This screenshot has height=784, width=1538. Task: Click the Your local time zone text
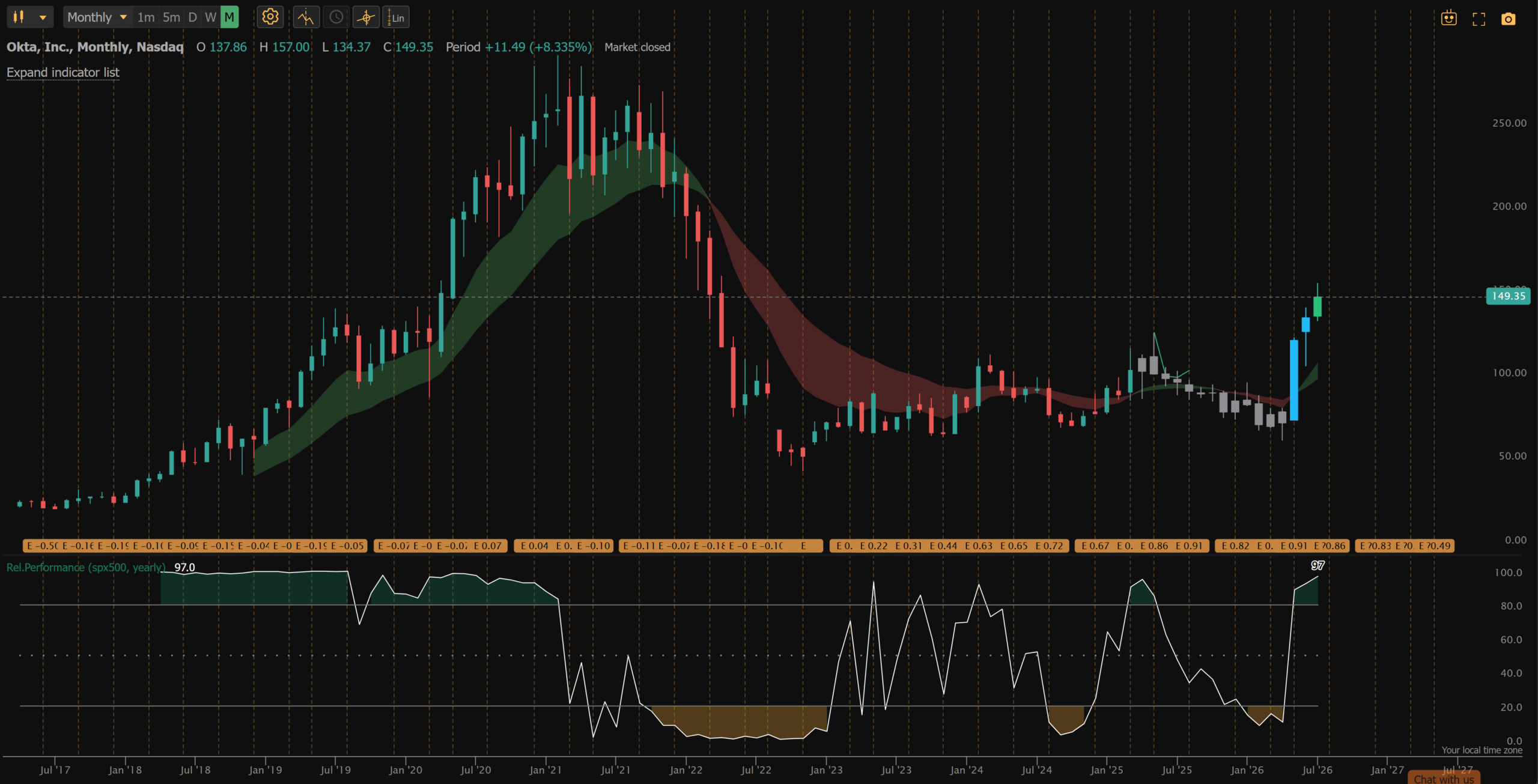pos(1482,750)
